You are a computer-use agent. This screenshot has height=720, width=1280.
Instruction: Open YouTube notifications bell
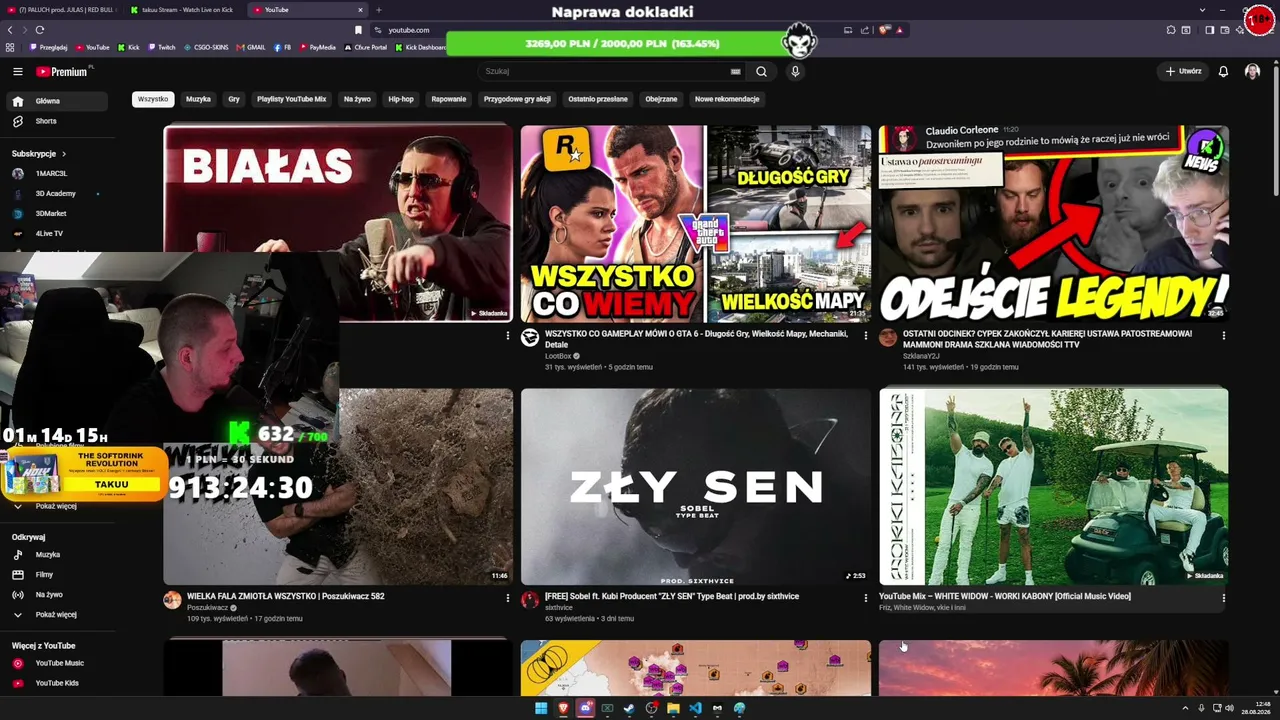pyautogui.click(x=1223, y=71)
